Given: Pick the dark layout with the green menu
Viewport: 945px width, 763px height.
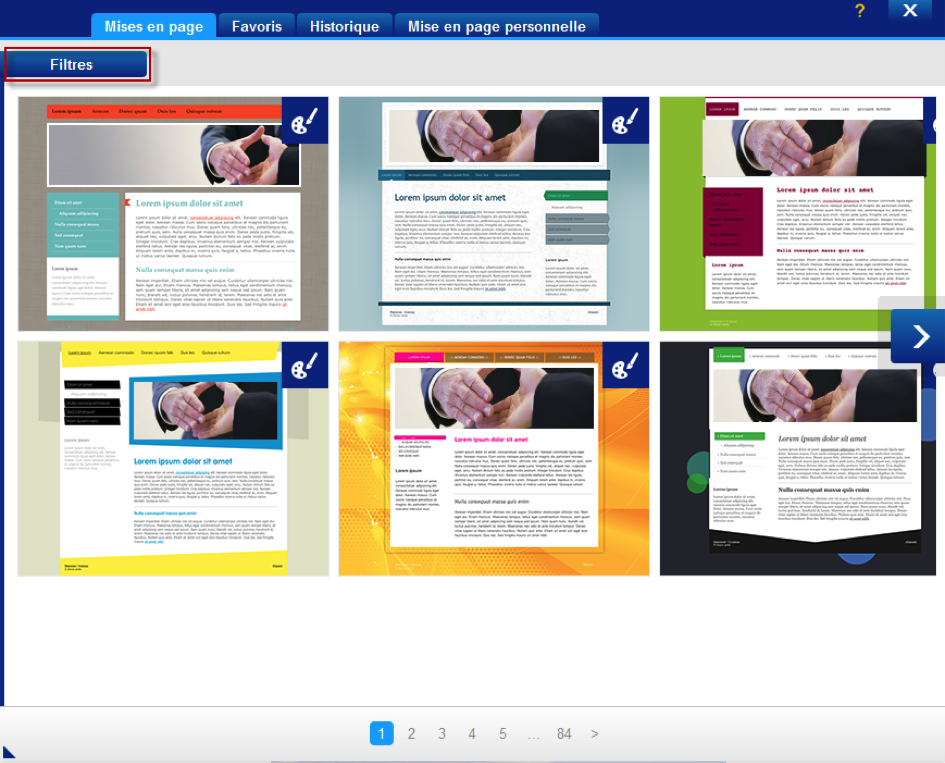Looking at the screenshot, I should [x=797, y=459].
